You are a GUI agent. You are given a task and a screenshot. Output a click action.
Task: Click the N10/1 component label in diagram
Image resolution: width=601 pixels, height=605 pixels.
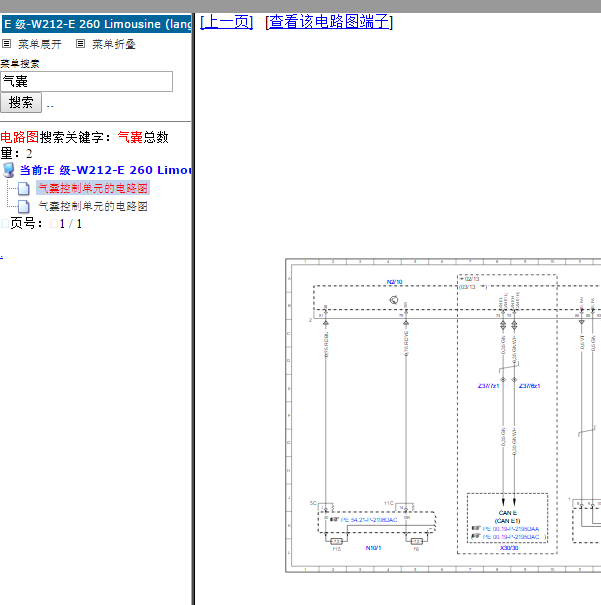tap(373, 548)
